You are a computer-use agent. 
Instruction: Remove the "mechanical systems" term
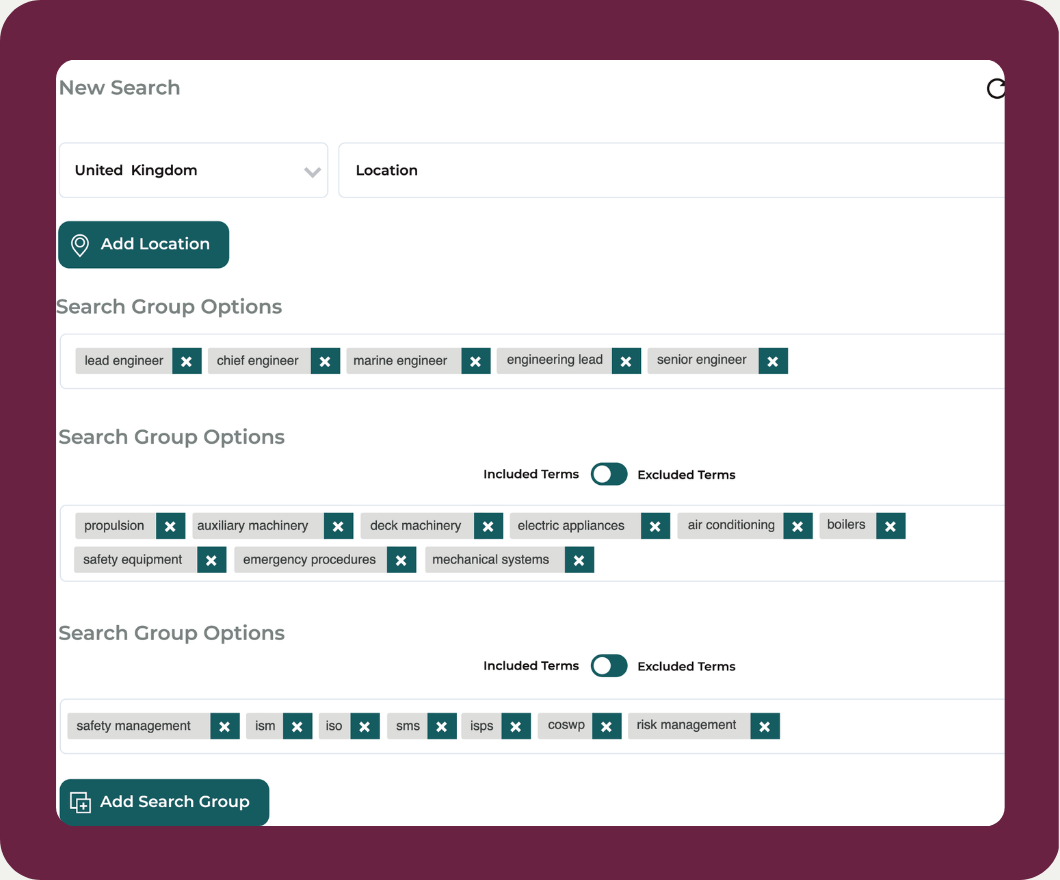(579, 560)
